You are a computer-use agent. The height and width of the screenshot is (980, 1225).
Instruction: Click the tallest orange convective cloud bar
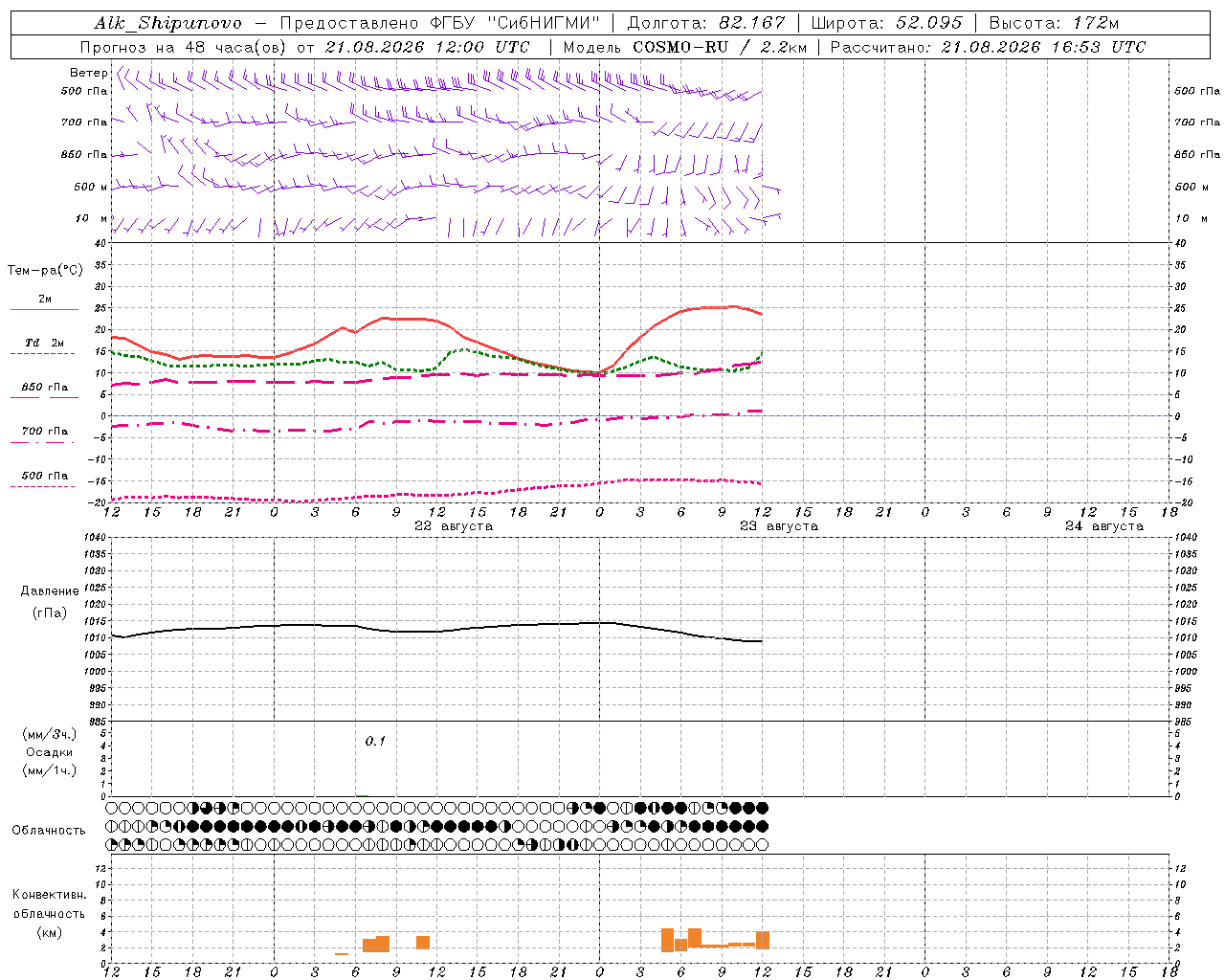668,940
